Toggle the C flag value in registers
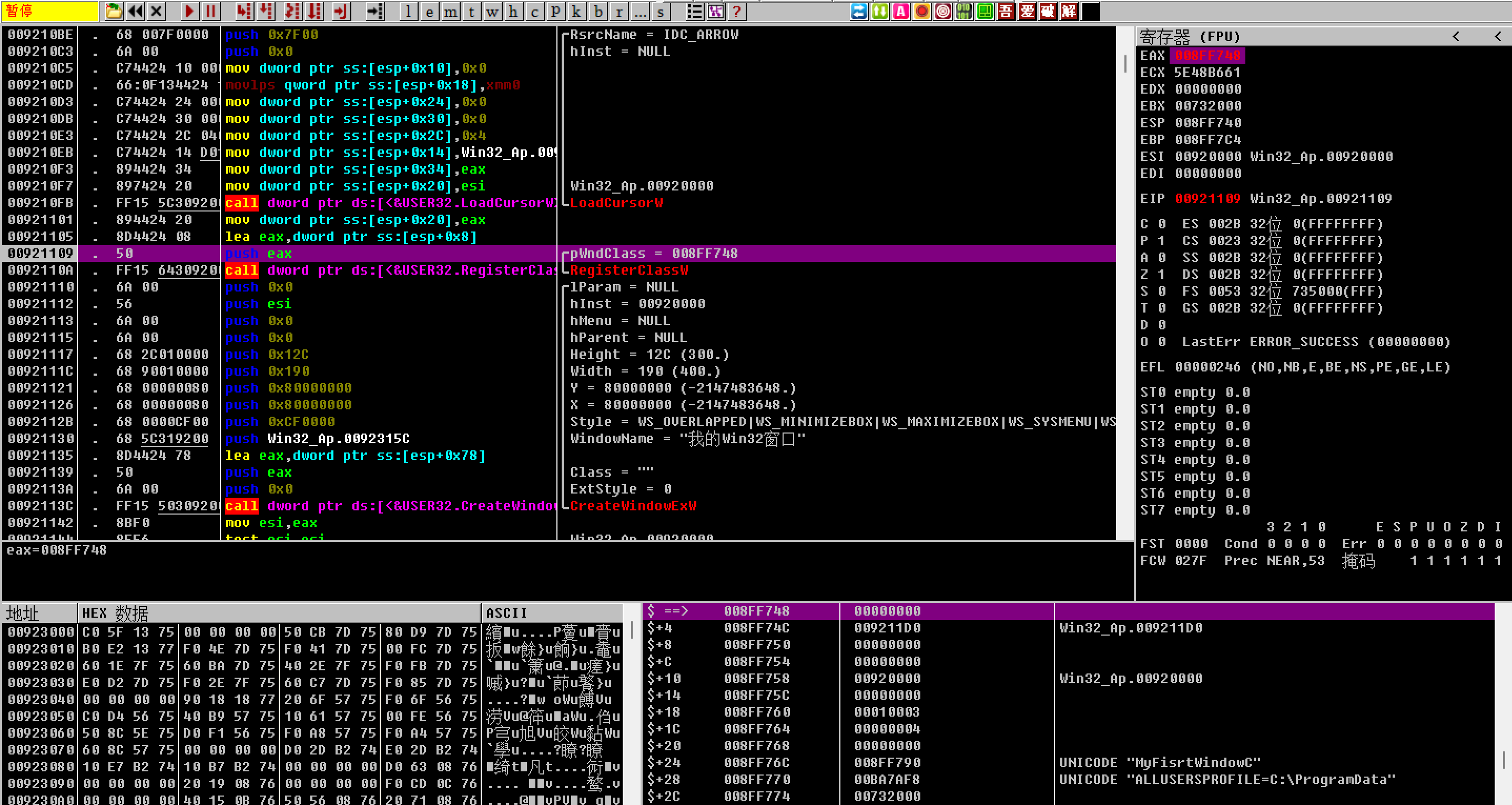The height and width of the screenshot is (805, 1512). (1162, 224)
